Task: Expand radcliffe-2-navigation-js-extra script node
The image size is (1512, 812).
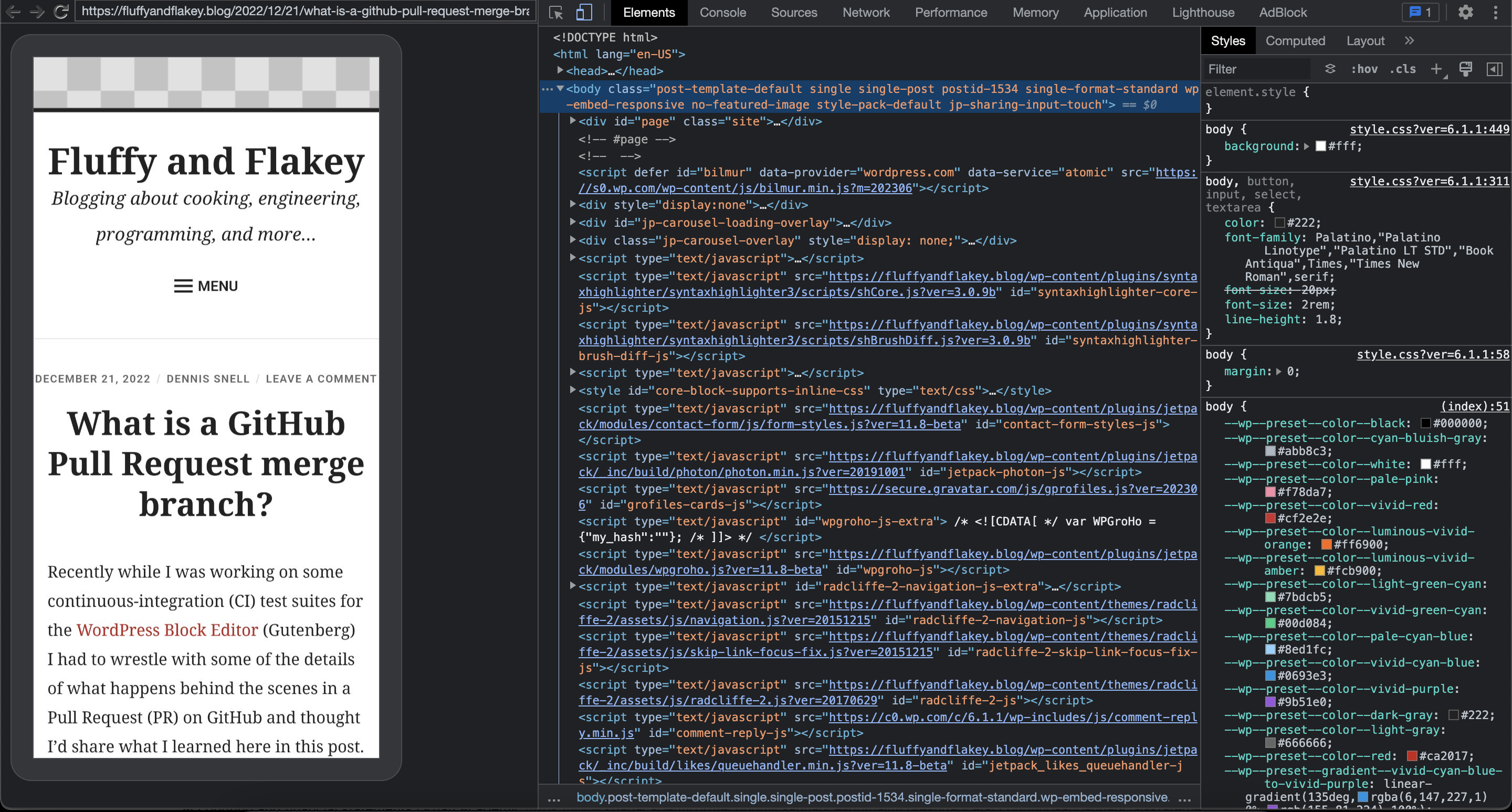Action: [573, 586]
